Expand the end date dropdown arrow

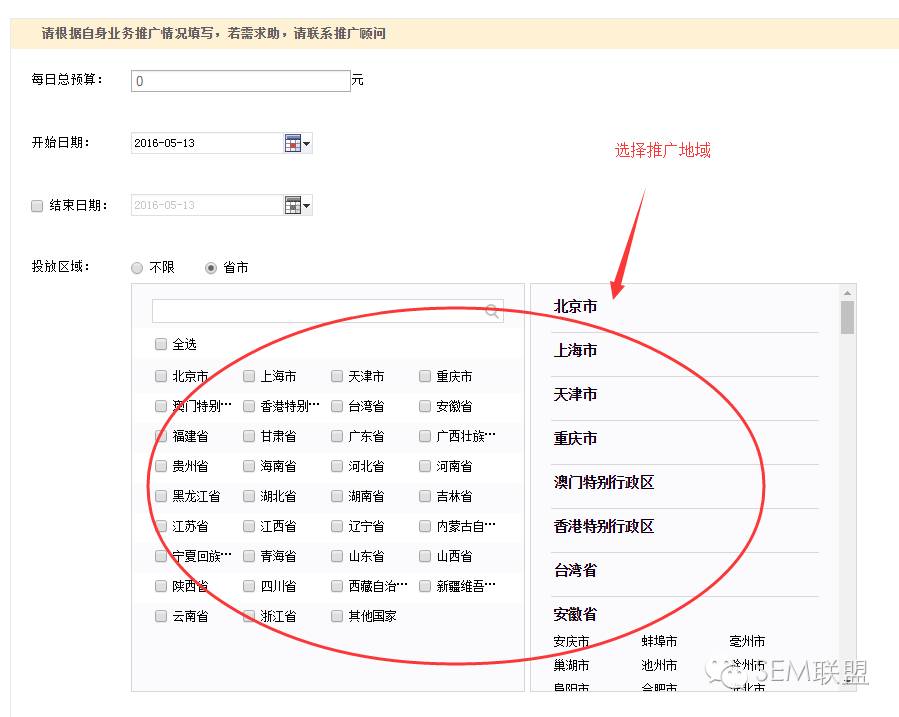tap(307, 205)
